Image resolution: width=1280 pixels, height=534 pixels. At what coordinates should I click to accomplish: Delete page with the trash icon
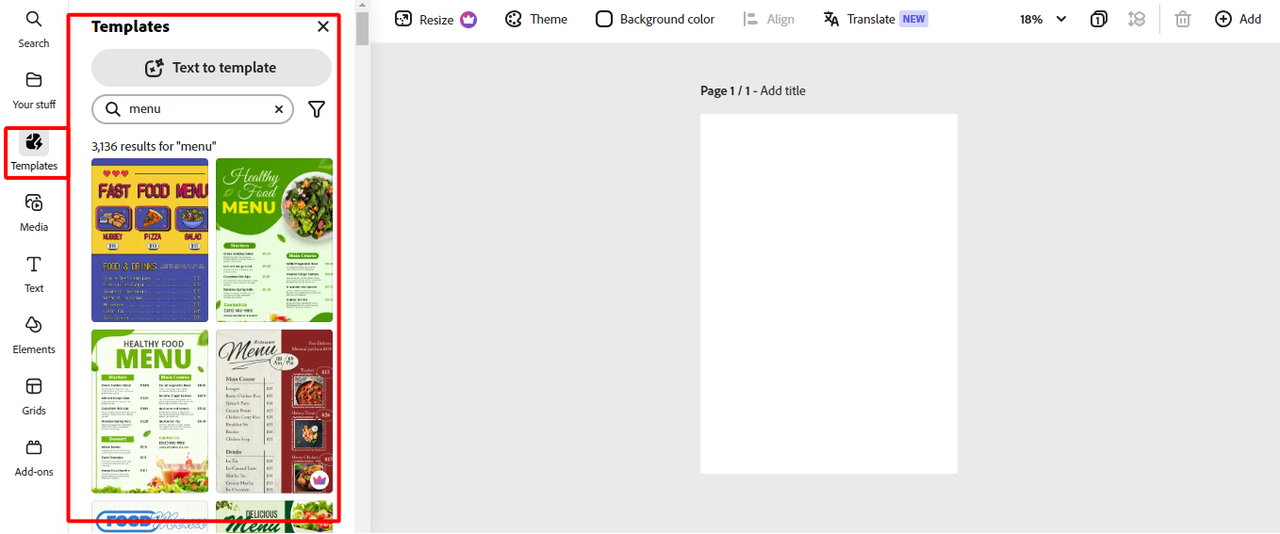tap(1183, 19)
